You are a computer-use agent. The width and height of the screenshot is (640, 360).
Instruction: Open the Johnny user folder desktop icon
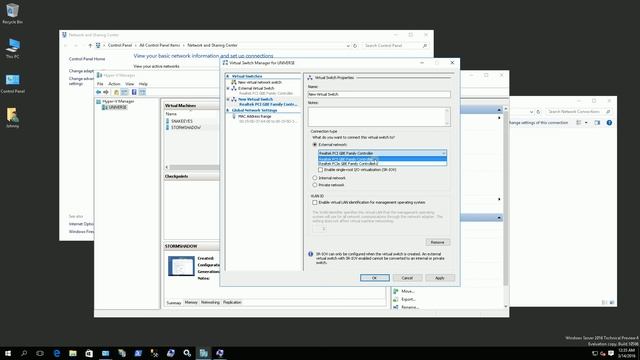tap(12, 118)
